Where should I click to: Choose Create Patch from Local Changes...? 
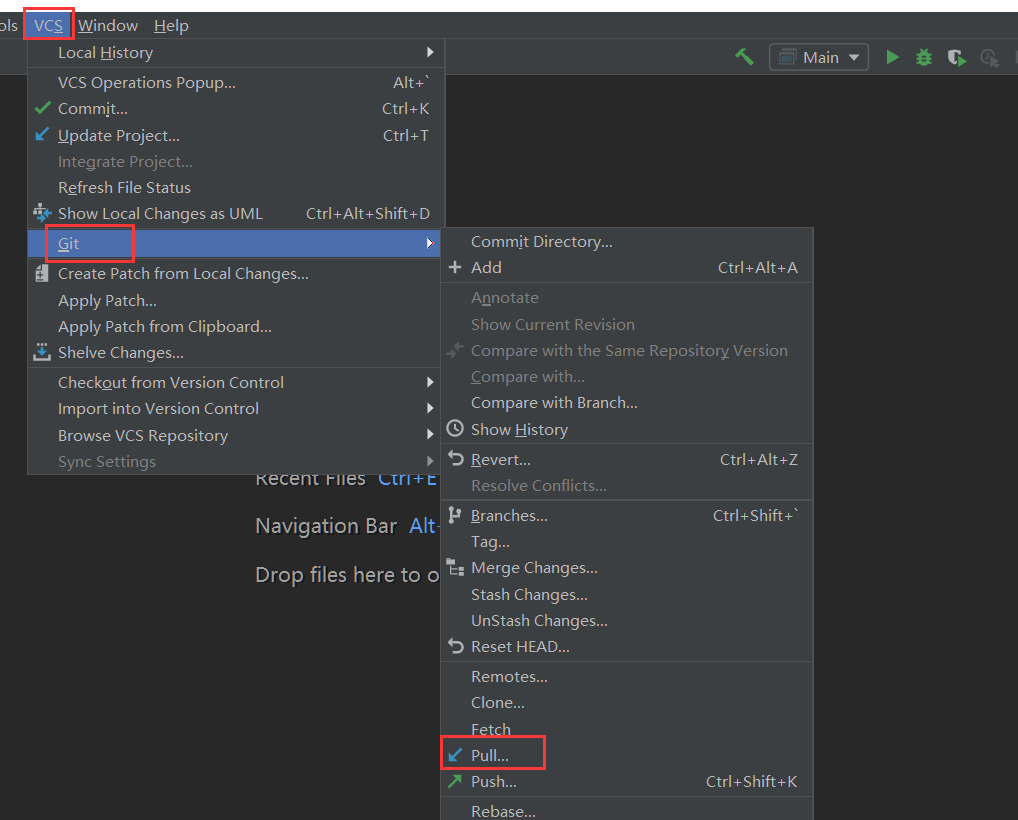point(236,273)
